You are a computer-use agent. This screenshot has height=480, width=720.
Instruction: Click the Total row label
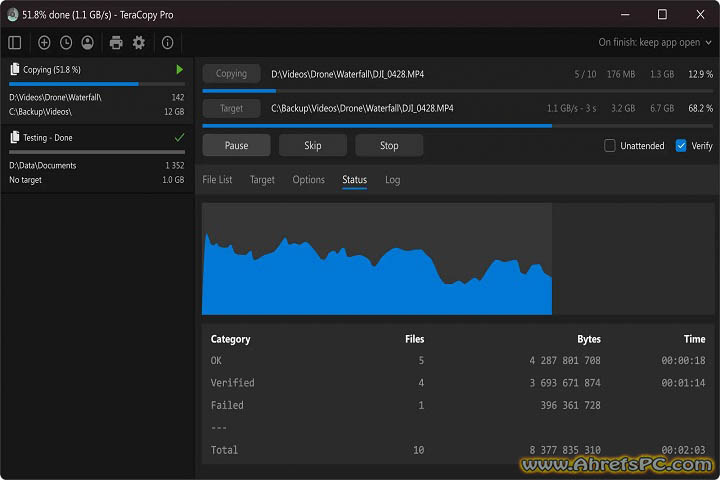click(x=224, y=450)
